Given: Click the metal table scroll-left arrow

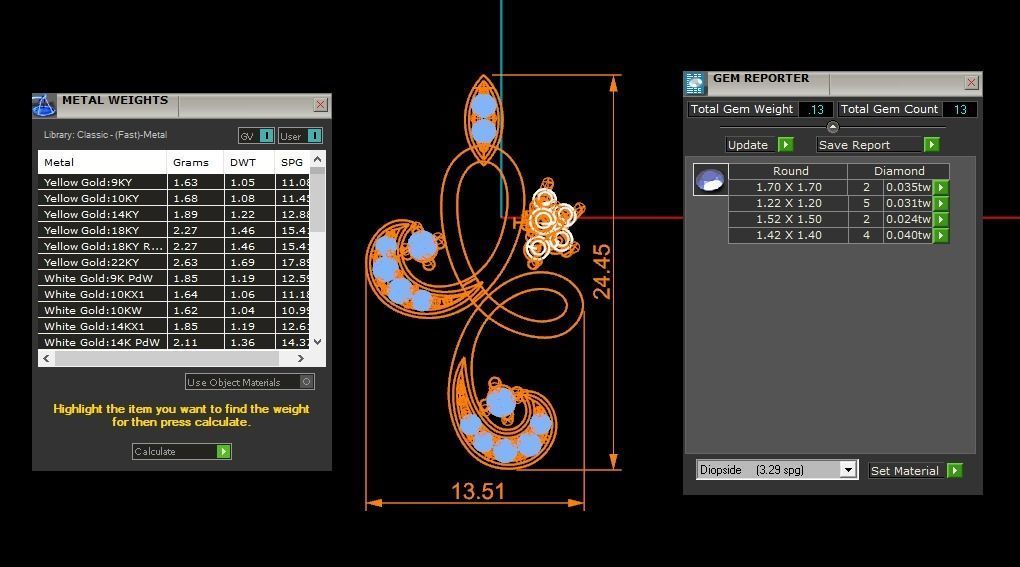Looking at the screenshot, I should coord(46,358).
